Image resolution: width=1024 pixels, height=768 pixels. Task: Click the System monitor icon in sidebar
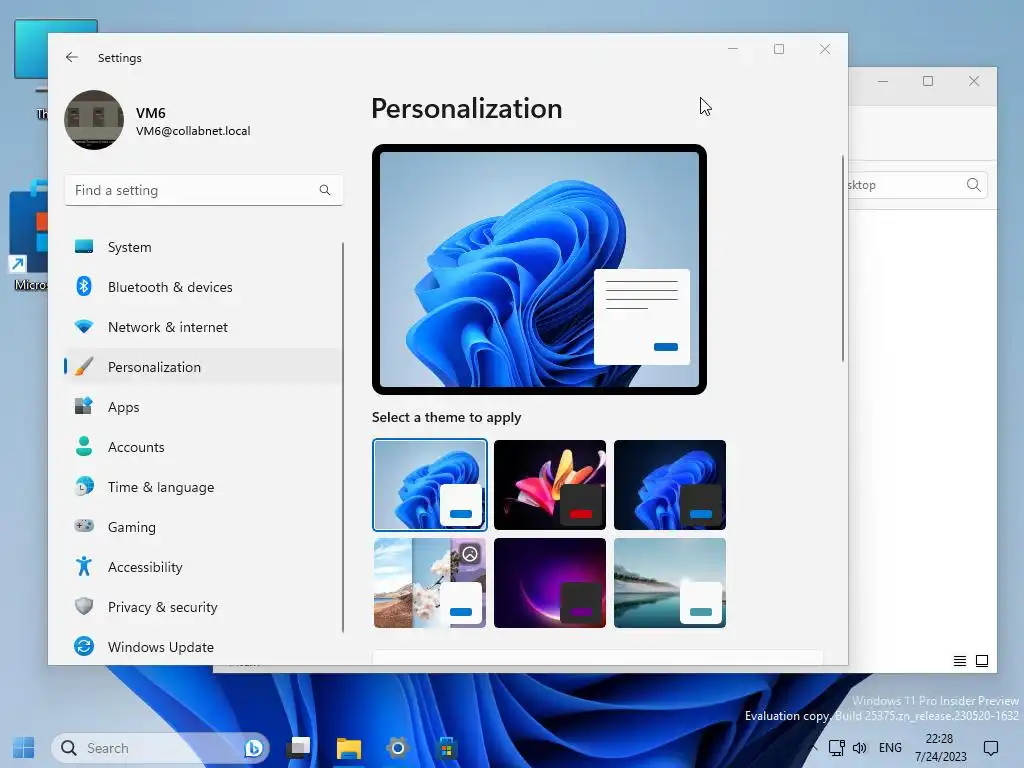coord(84,246)
